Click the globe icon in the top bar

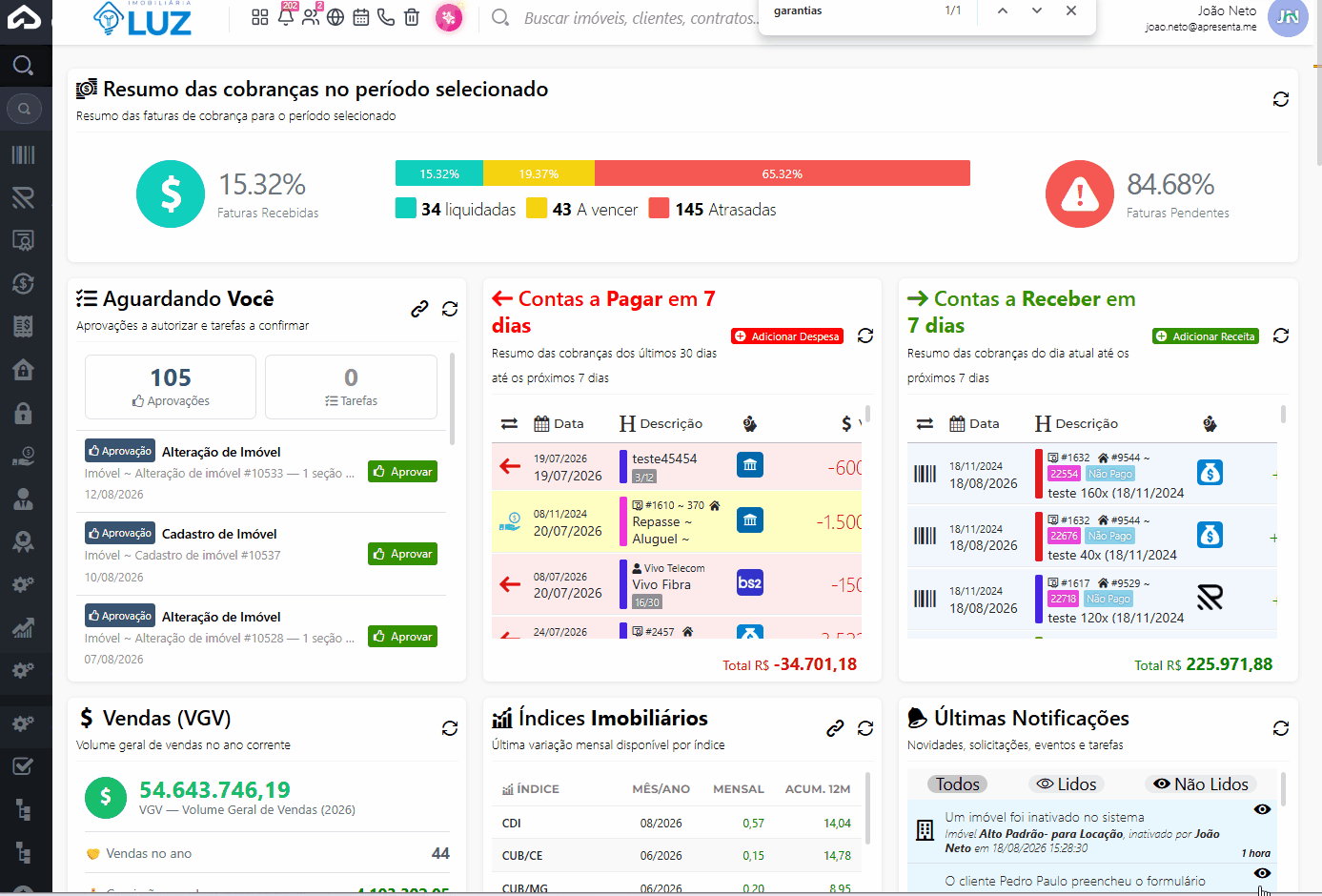(336, 17)
